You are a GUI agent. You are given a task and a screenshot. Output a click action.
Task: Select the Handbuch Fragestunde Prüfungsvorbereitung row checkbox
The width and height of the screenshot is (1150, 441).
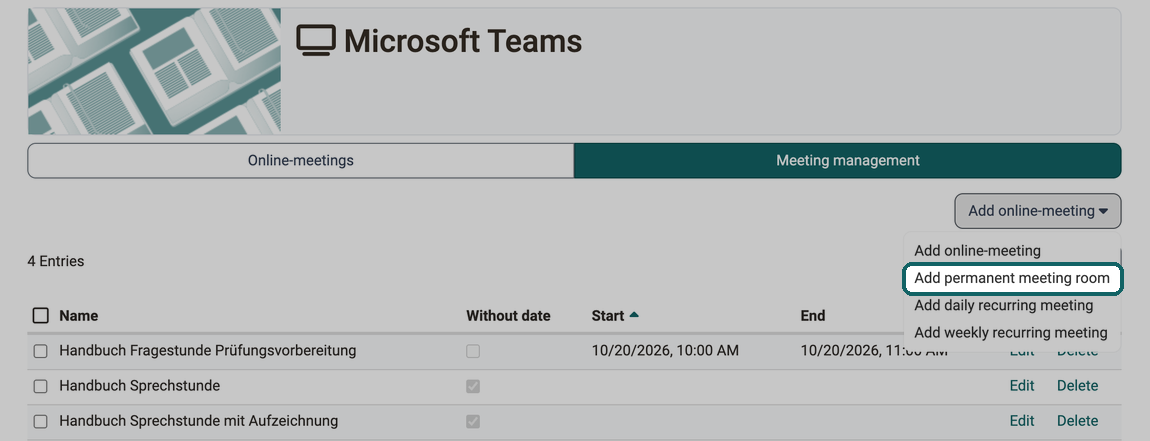pos(40,351)
